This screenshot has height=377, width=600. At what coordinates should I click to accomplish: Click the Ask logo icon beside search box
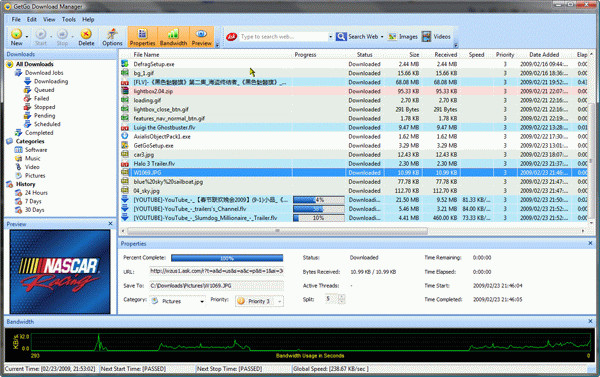tap(232, 37)
